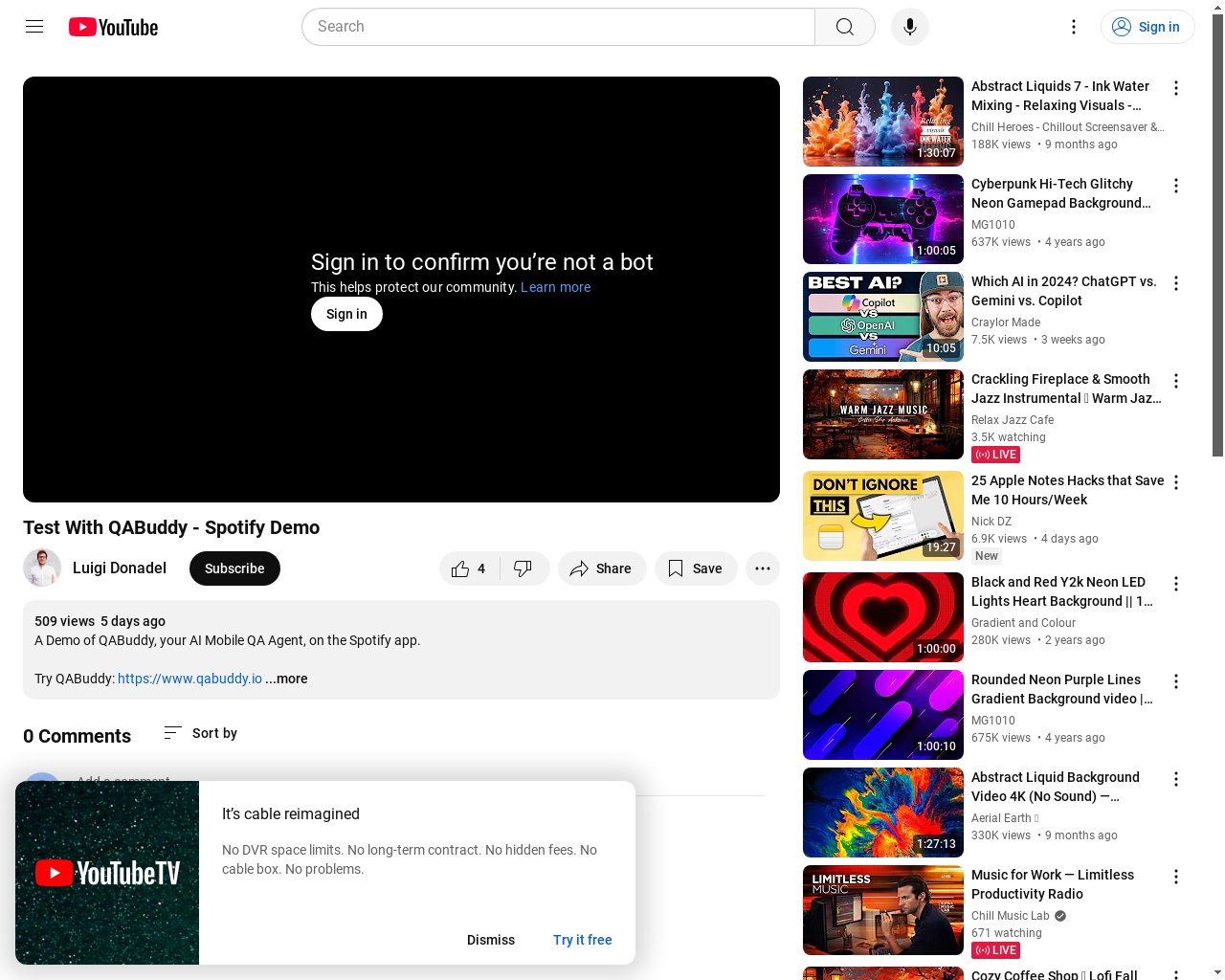The image size is (1225, 980).
Task: Open Warm Jazz Music live thumbnail
Action: 883,414
